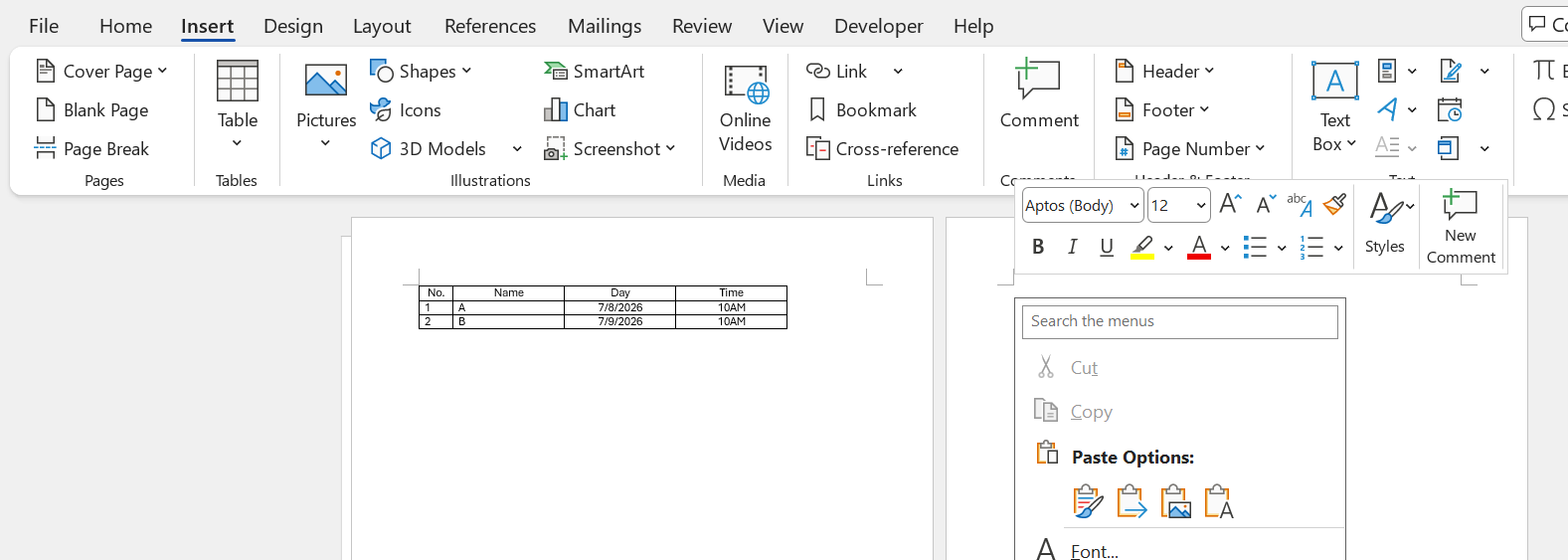Click the Cross-reference button
This screenshot has width=1568, height=560.
pos(883,148)
